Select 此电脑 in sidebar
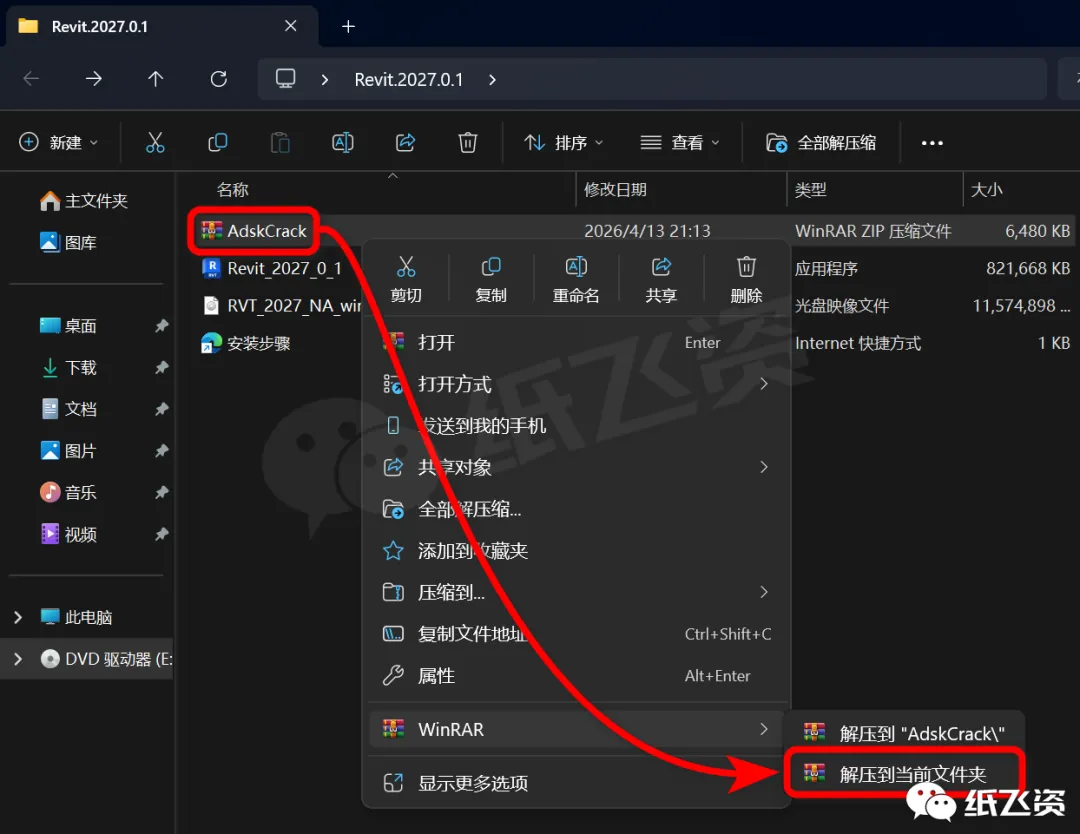The image size is (1080, 834). (x=76, y=617)
